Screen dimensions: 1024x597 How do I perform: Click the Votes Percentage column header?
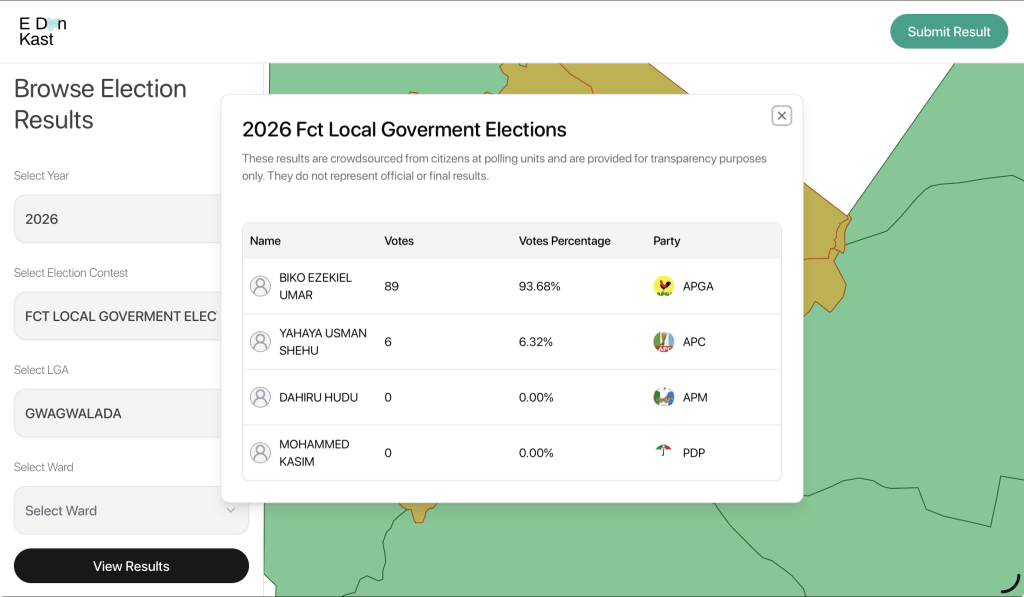point(564,241)
